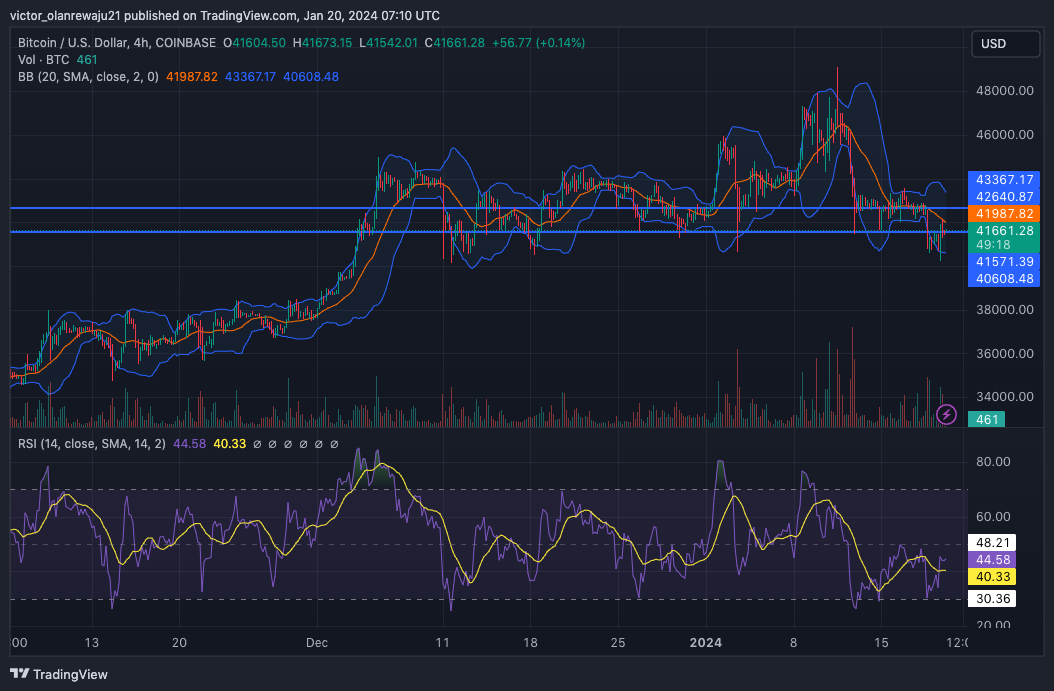Click the green 41661.28 current price label

(x=1004, y=231)
